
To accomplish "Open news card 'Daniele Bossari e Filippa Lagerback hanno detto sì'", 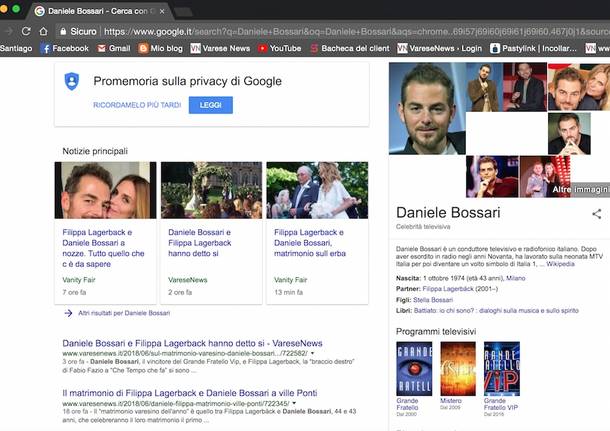I will click(x=200, y=243).
